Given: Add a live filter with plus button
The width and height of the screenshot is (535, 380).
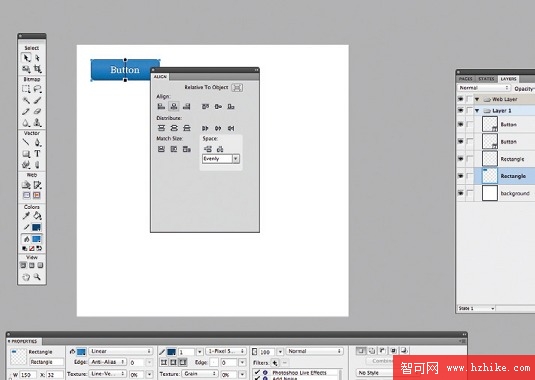Looking at the screenshot, I should pyautogui.click(x=275, y=363).
